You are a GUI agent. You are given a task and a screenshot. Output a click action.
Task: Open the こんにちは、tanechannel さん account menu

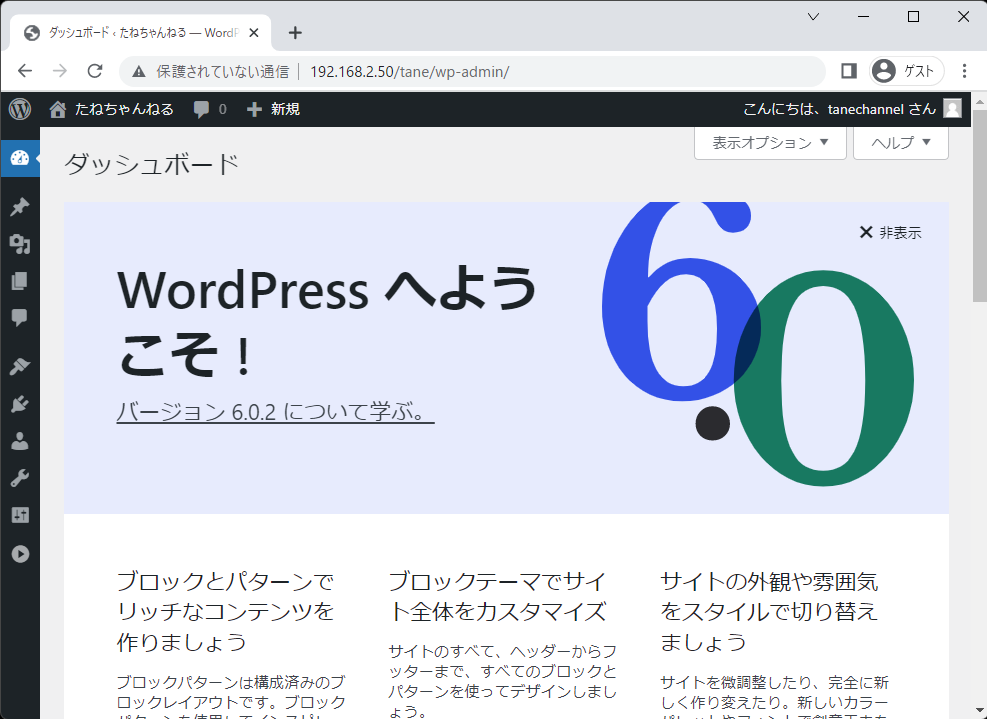(x=852, y=110)
